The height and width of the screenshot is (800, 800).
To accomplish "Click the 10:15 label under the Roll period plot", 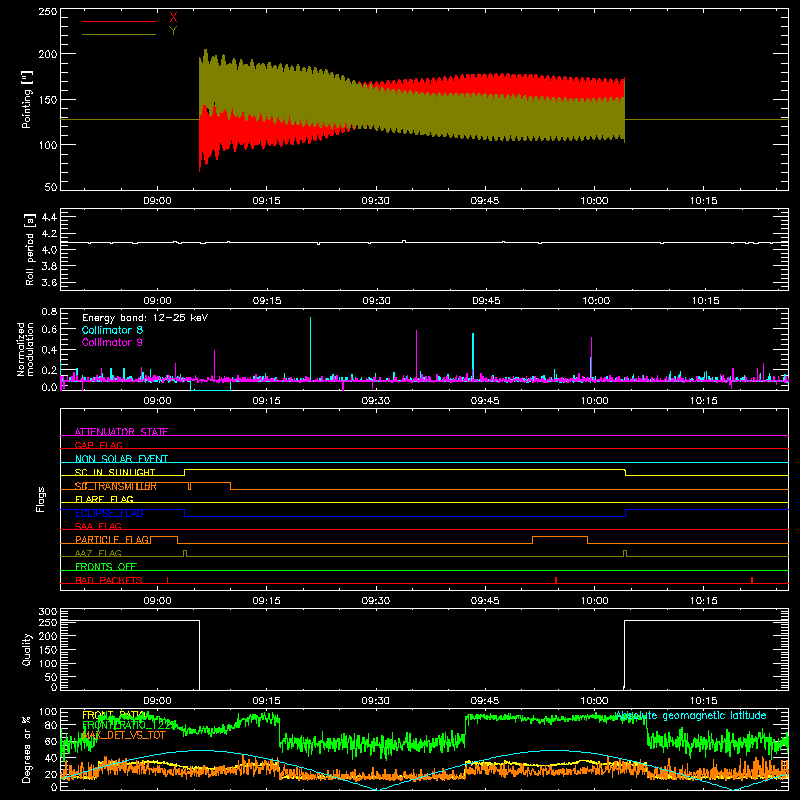I will pos(705,301).
